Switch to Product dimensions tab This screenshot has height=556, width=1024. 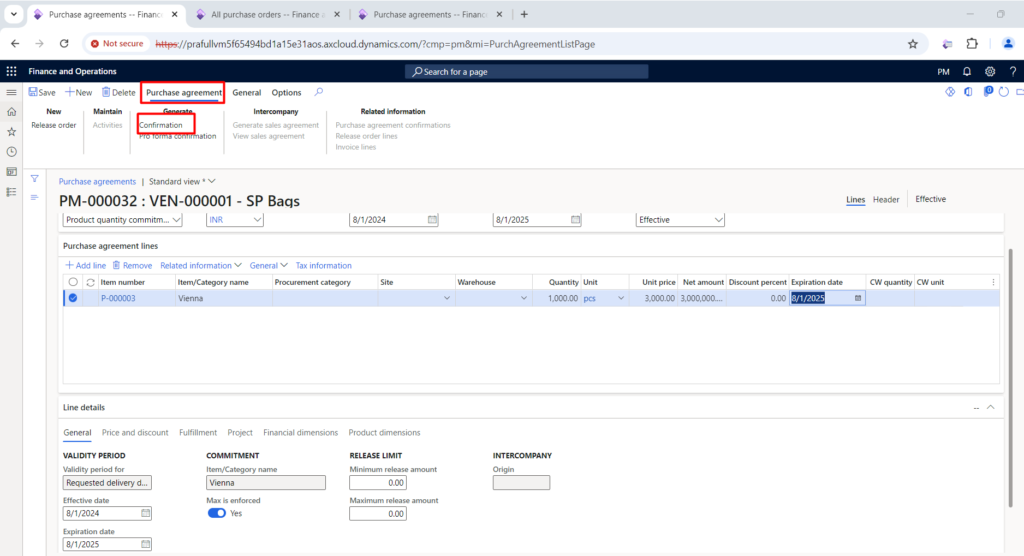384,433
